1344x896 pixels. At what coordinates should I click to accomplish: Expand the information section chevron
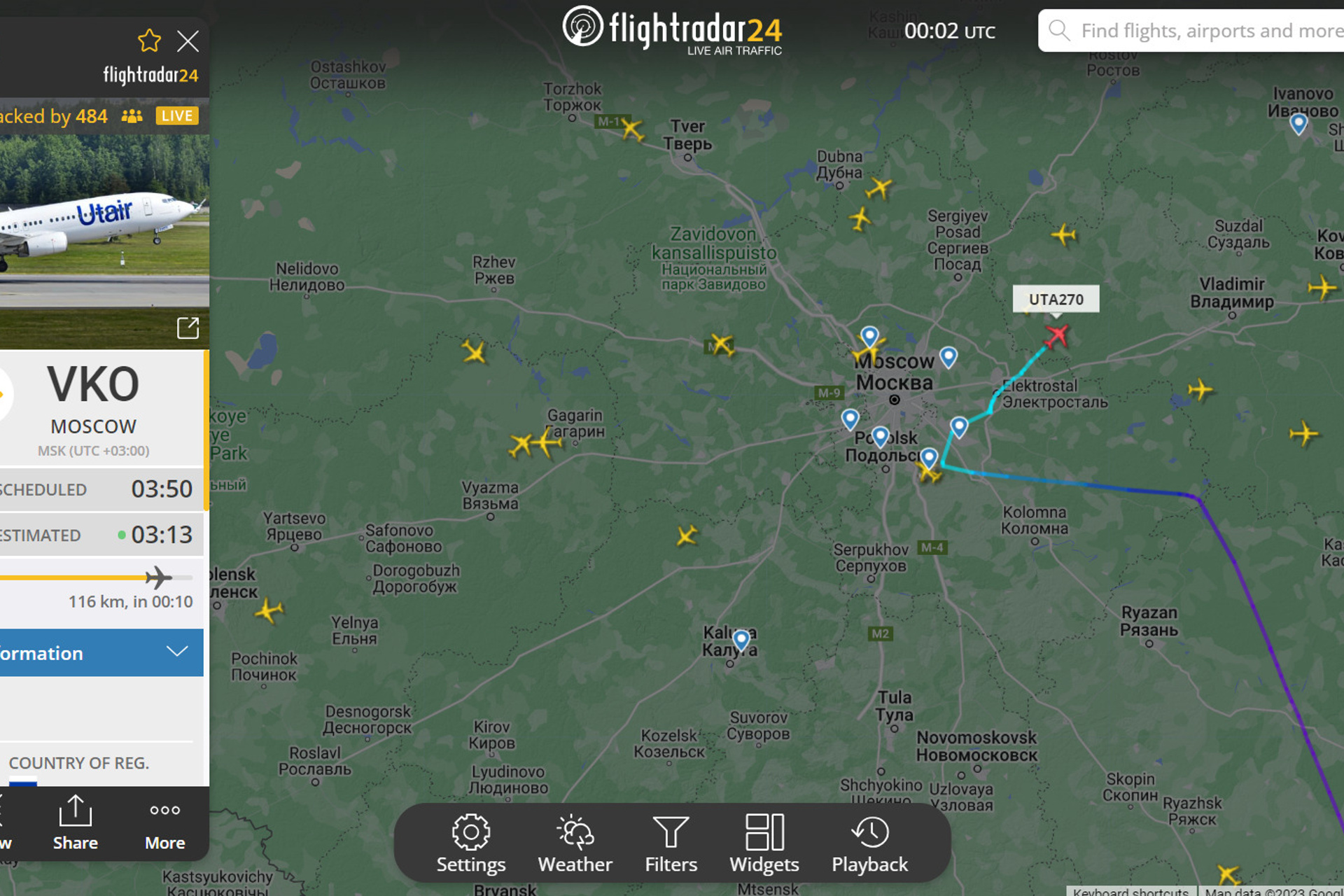(177, 652)
